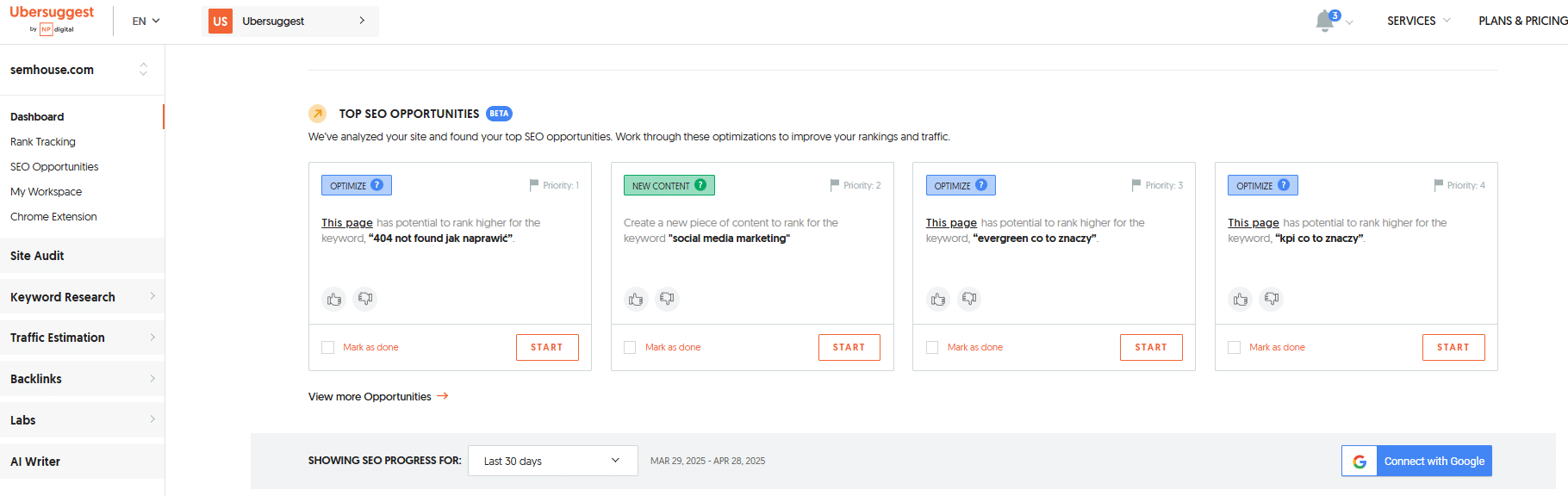1568x496 pixels.
Task: Open Chrome Extension in sidebar
Action: click(x=53, y=217)
